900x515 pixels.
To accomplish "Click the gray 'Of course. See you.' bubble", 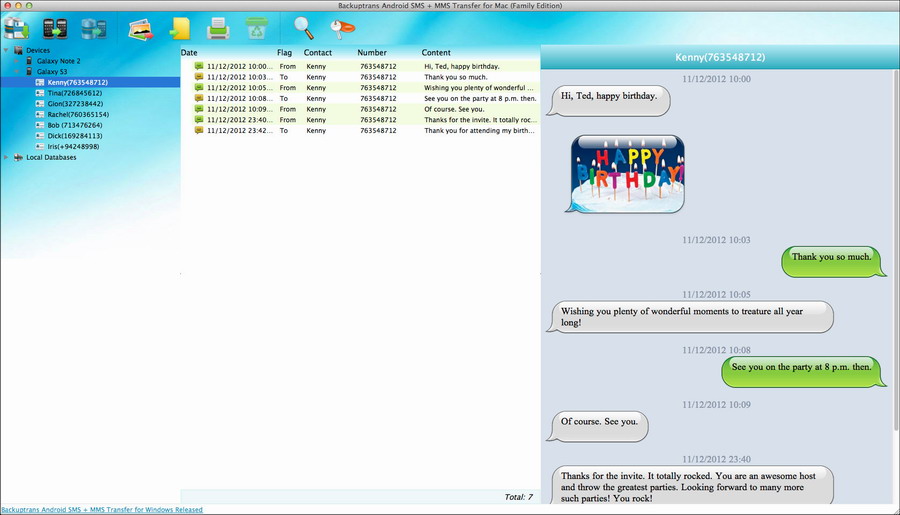I will click(x=598, y=425).
